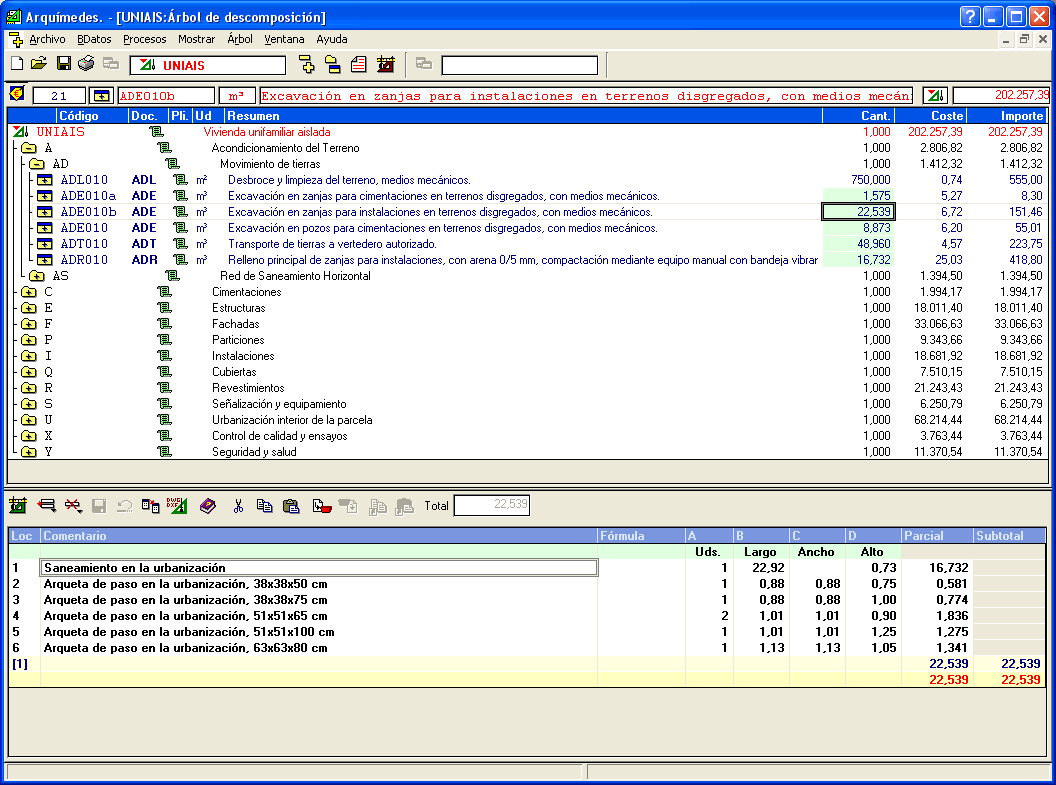Screen dimensions: 1056x785
Task: Expand chapter I Instalaciones folder
Action: pos(28,356)
